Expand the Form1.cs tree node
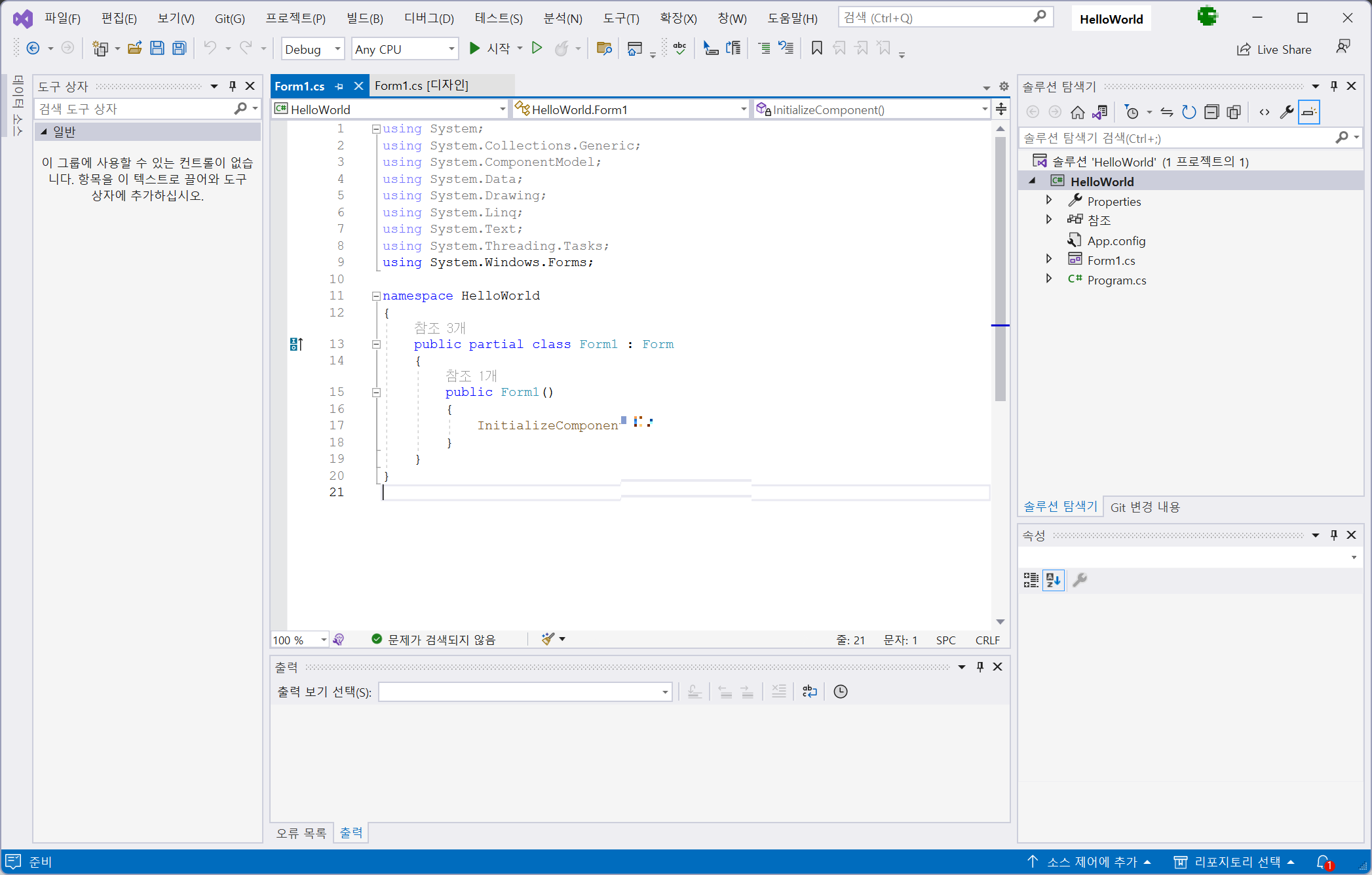Screen dimensions: 1372x875 point(1048,260)
